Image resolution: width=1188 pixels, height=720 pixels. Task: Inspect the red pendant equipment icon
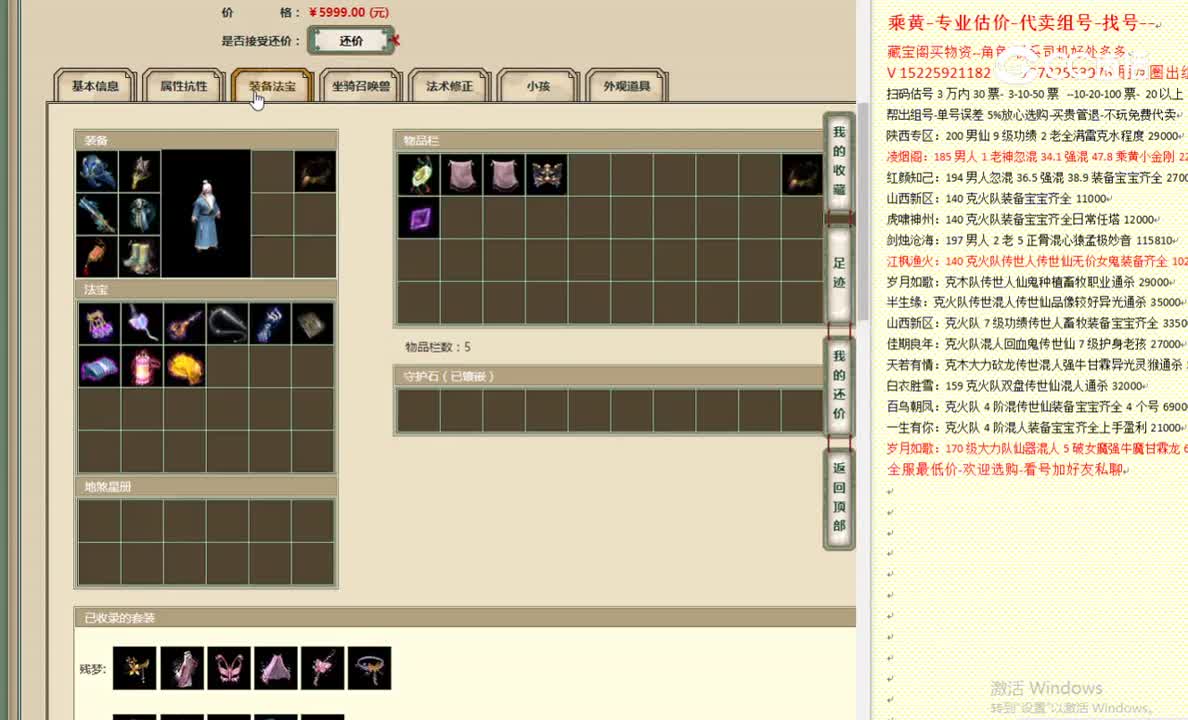tap(97, 256)
